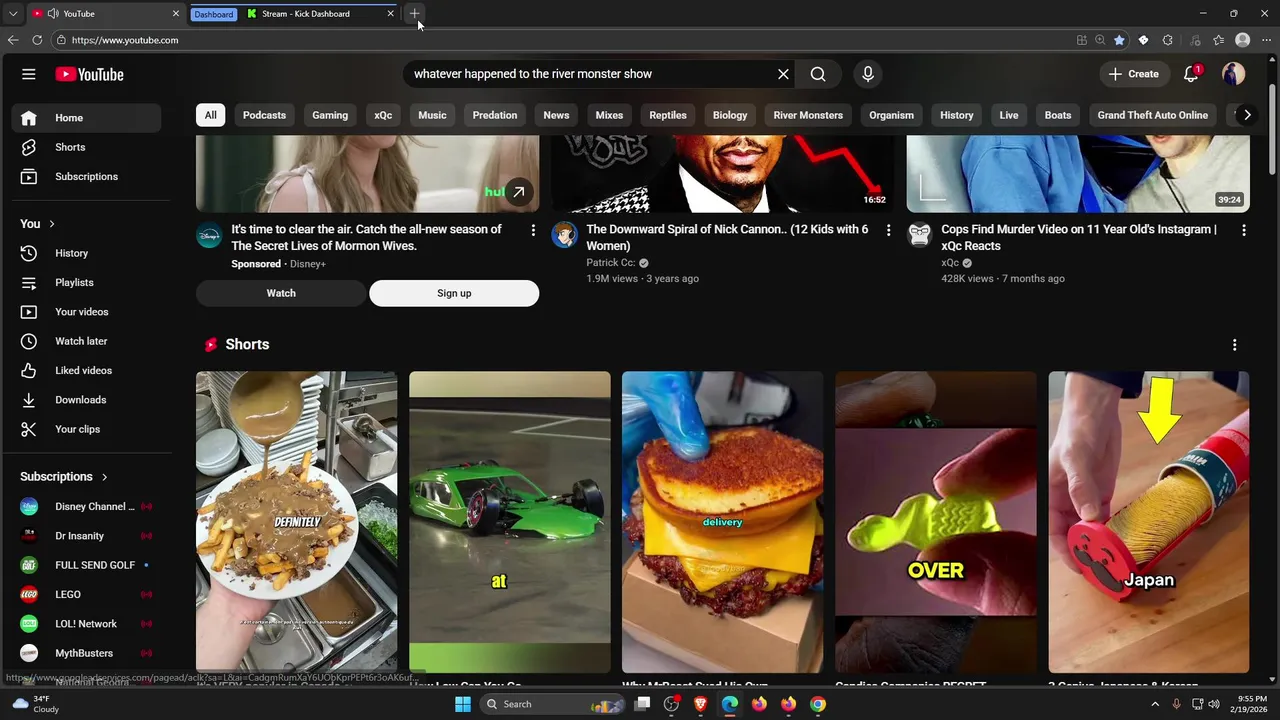
Task: Expand Subscriptions section chevron
Action: [x=104, y=477]
